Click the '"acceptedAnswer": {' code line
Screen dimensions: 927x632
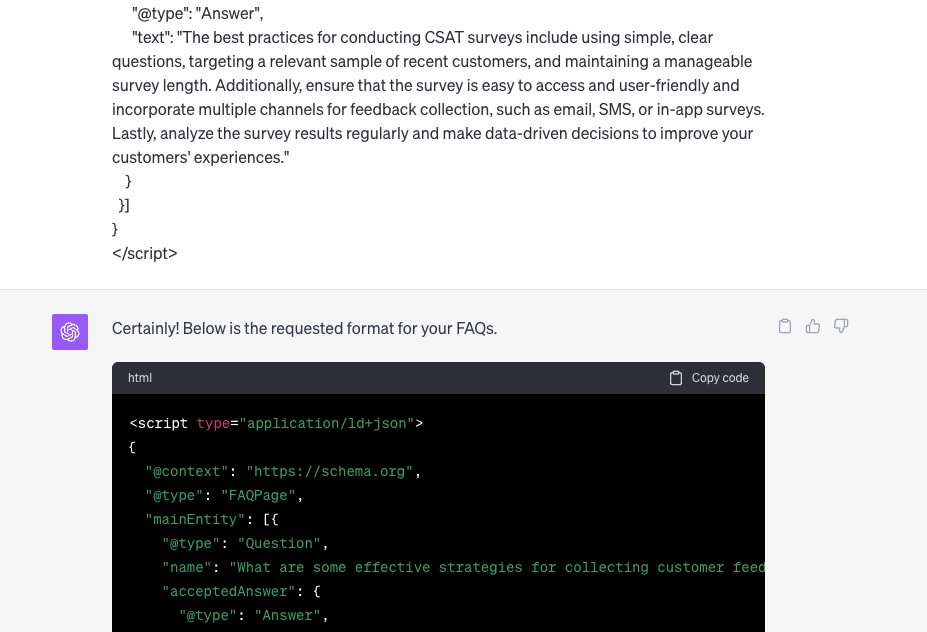pyautogui.click(x=241, y=592)
